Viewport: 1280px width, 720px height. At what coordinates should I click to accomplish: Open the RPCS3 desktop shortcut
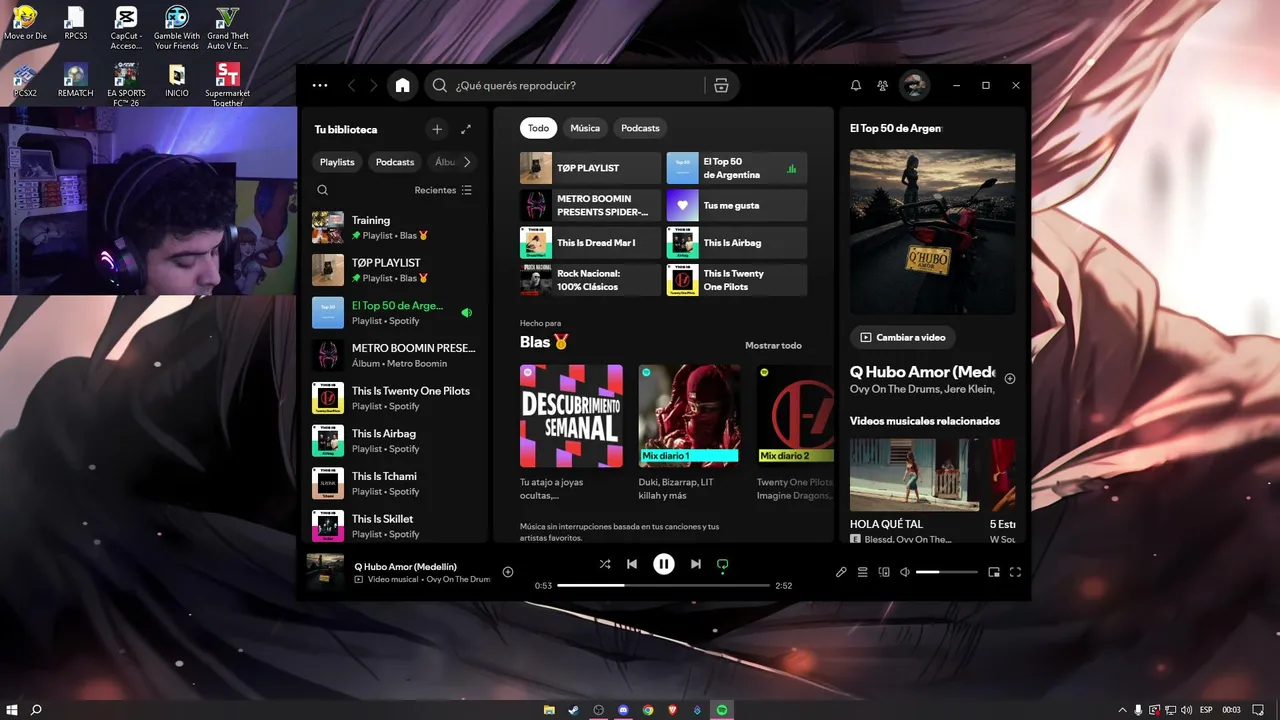click(x=75, y=23)
